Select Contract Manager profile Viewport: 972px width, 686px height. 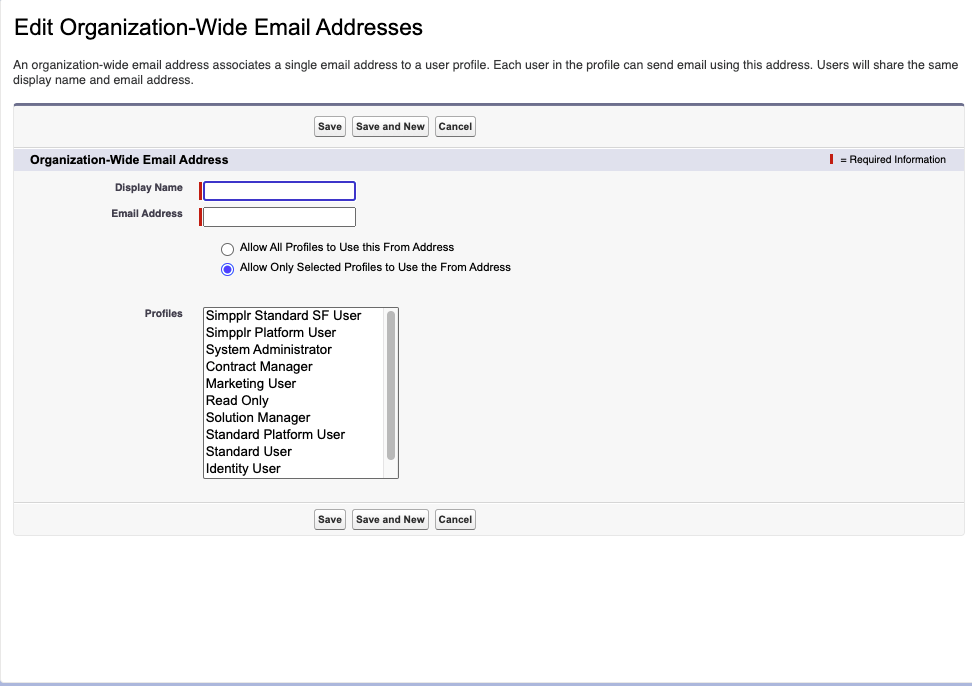294,367
